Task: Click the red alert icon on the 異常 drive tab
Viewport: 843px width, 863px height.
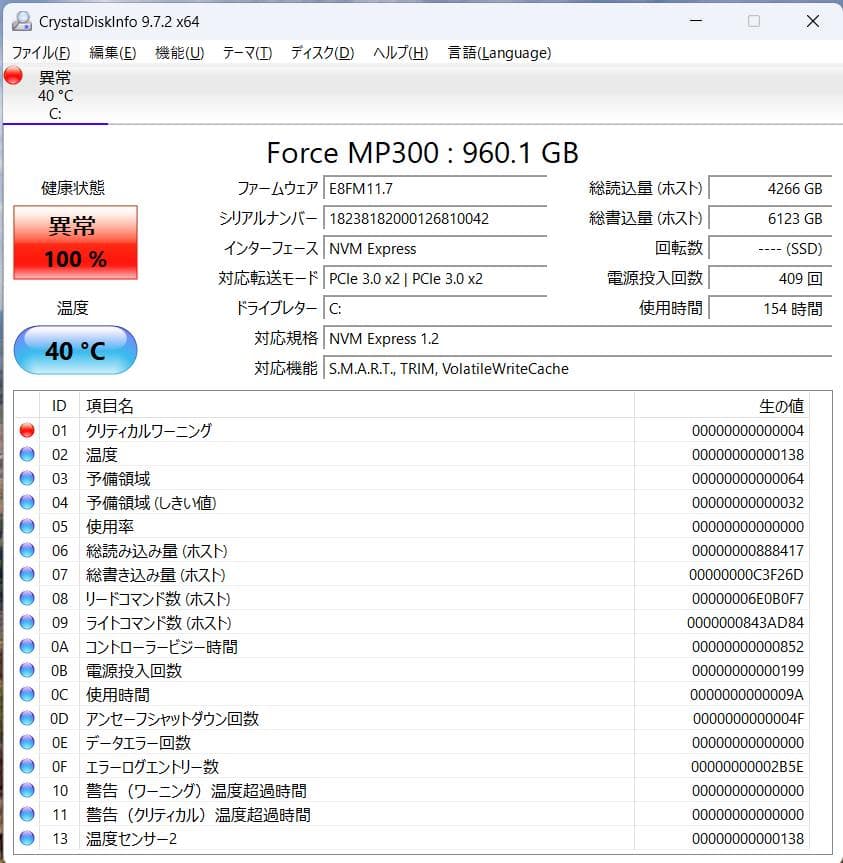Action: 12,74
